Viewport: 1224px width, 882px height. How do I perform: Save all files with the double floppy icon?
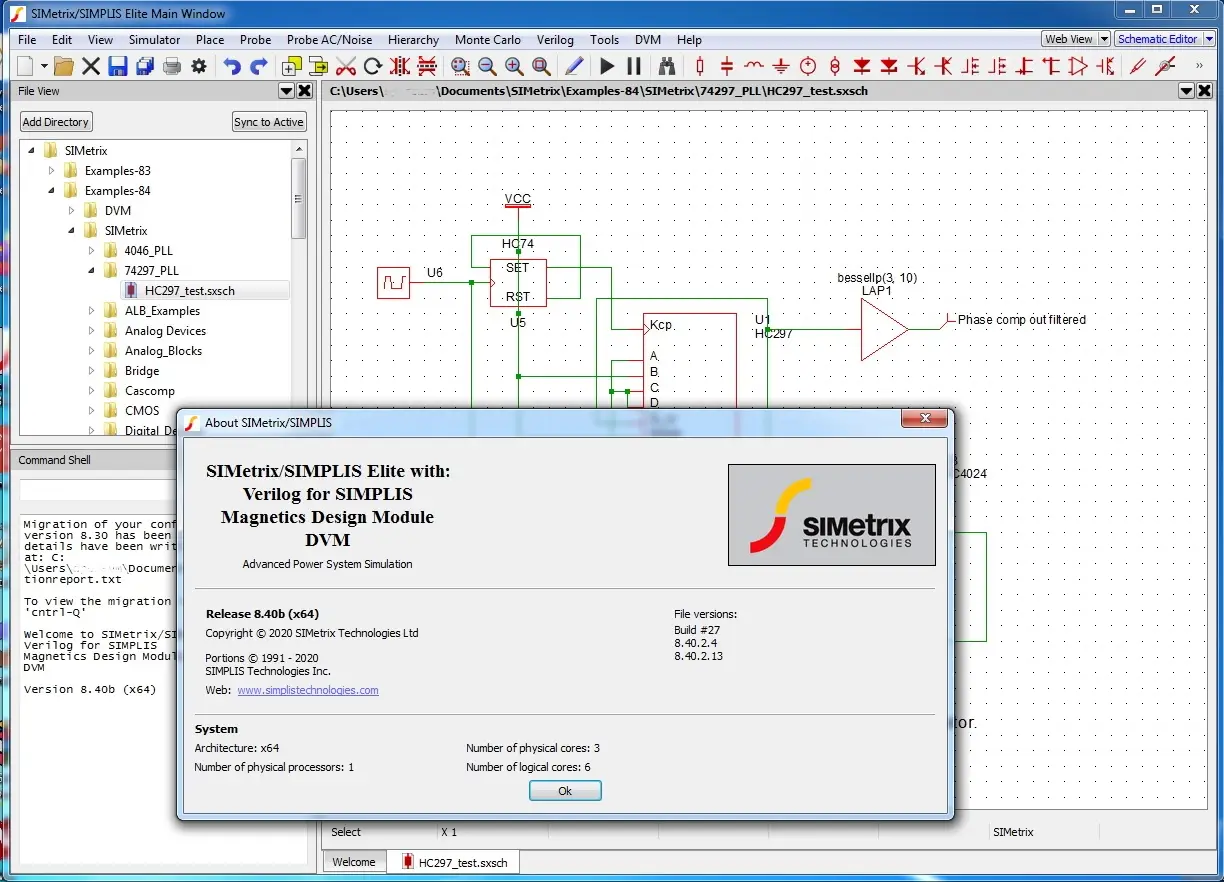pos(144,66)
